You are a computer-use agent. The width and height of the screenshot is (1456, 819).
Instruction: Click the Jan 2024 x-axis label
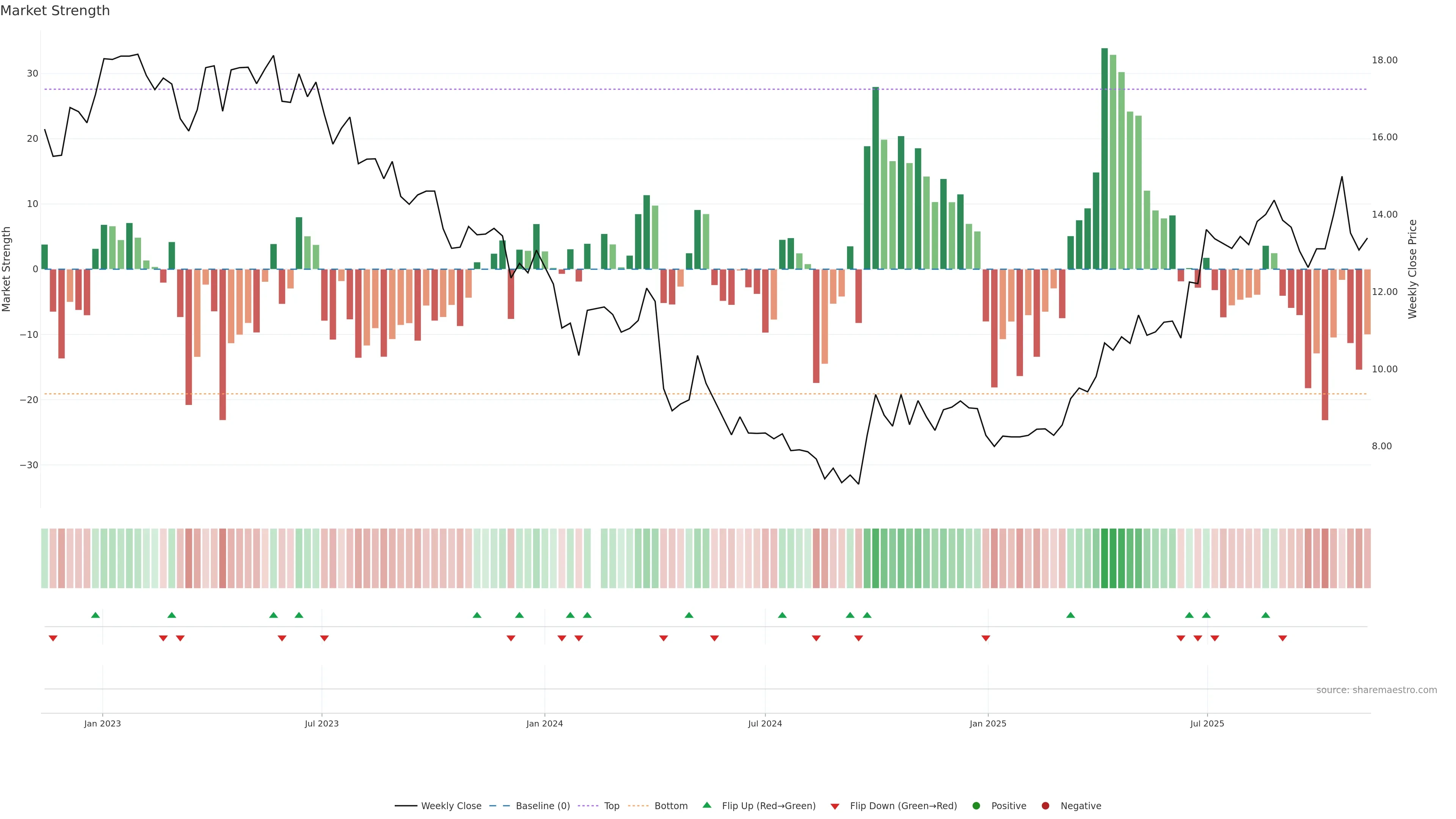(x=544, y=723)
